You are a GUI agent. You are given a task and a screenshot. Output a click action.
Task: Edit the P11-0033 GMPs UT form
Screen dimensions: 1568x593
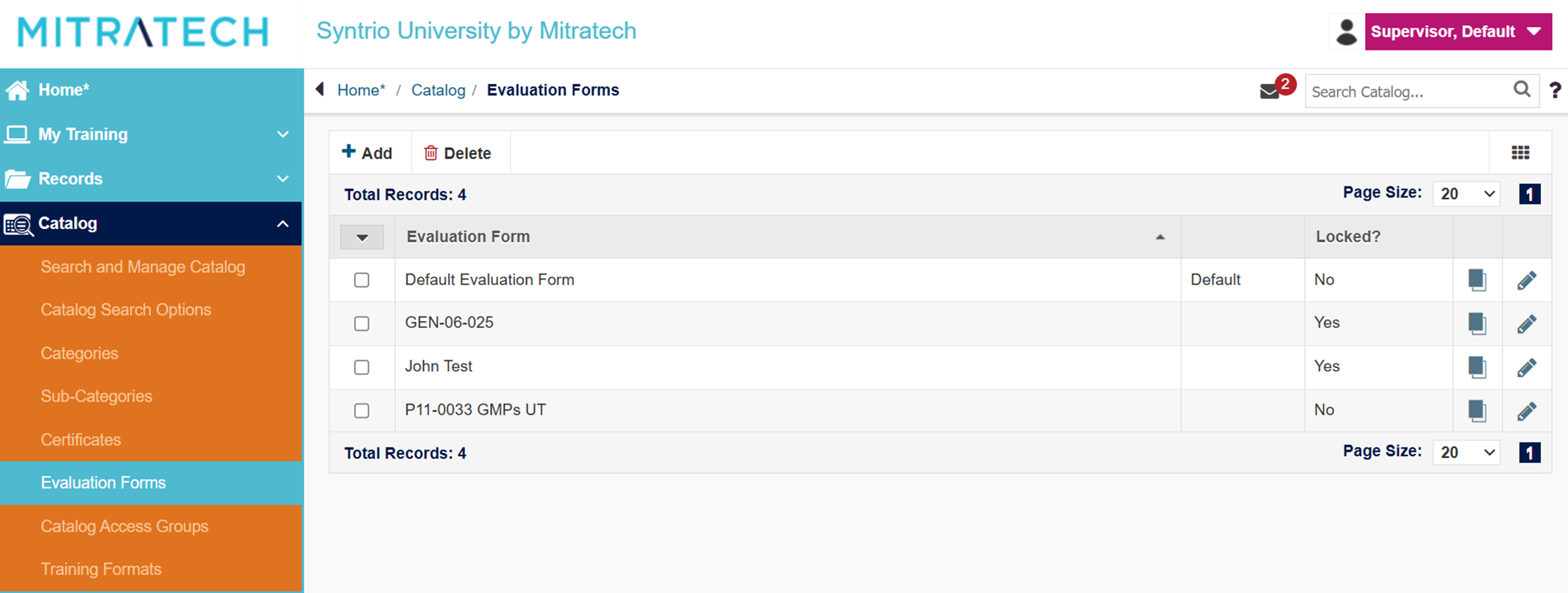coord(1527,411)
